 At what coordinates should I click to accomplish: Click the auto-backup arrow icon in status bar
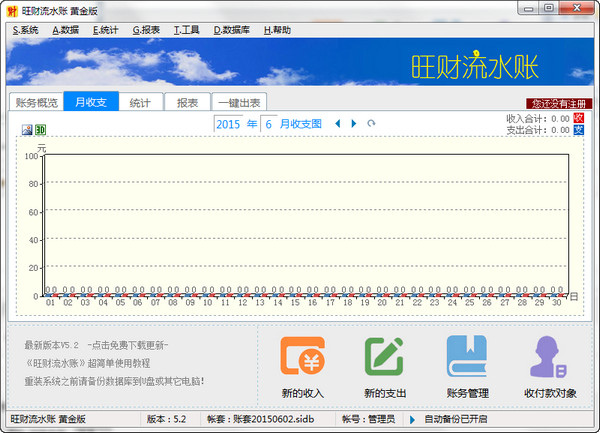(412, 420)
